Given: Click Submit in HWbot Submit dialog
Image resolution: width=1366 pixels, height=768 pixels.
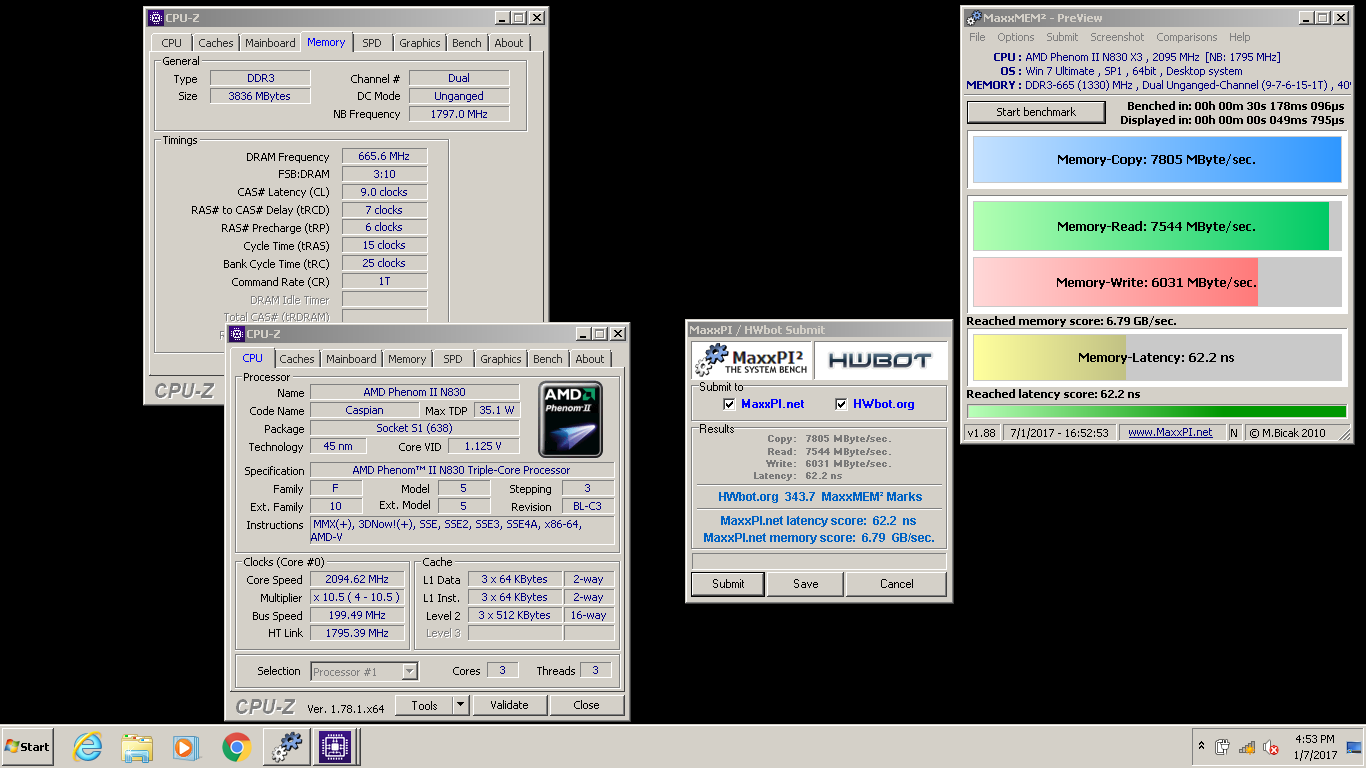Looking at the screenshot, I should pos(728,584).
